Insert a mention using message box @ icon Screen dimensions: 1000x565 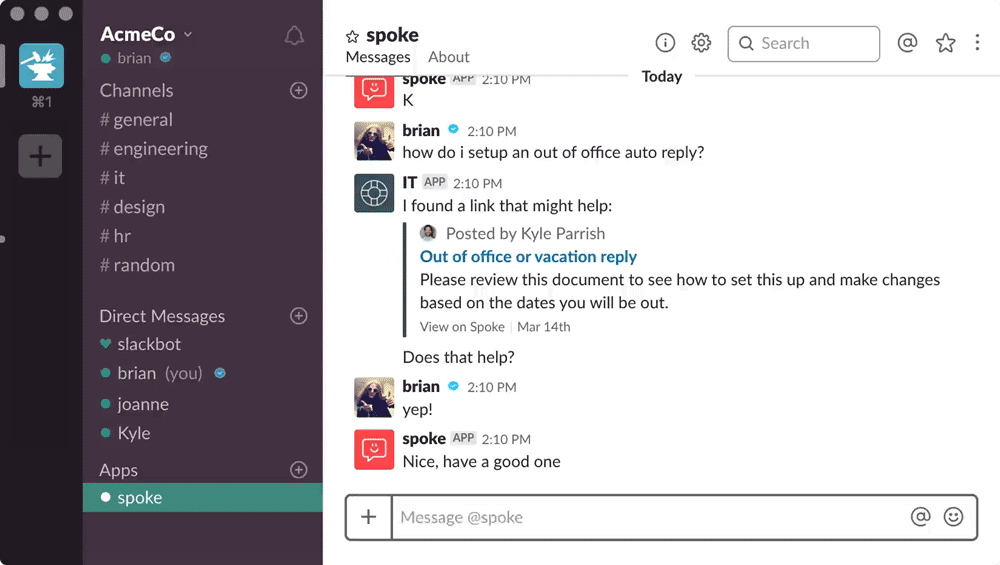[x=920, y=517]
